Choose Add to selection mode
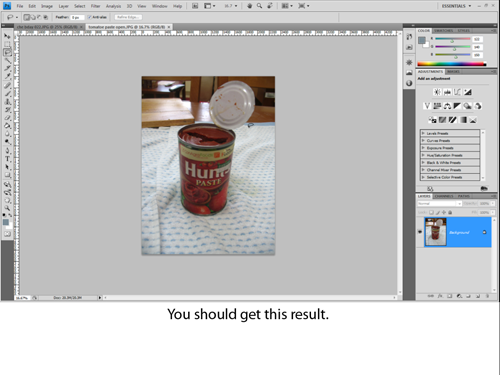Viewport: 500px width, 375px height. (33, 17)
